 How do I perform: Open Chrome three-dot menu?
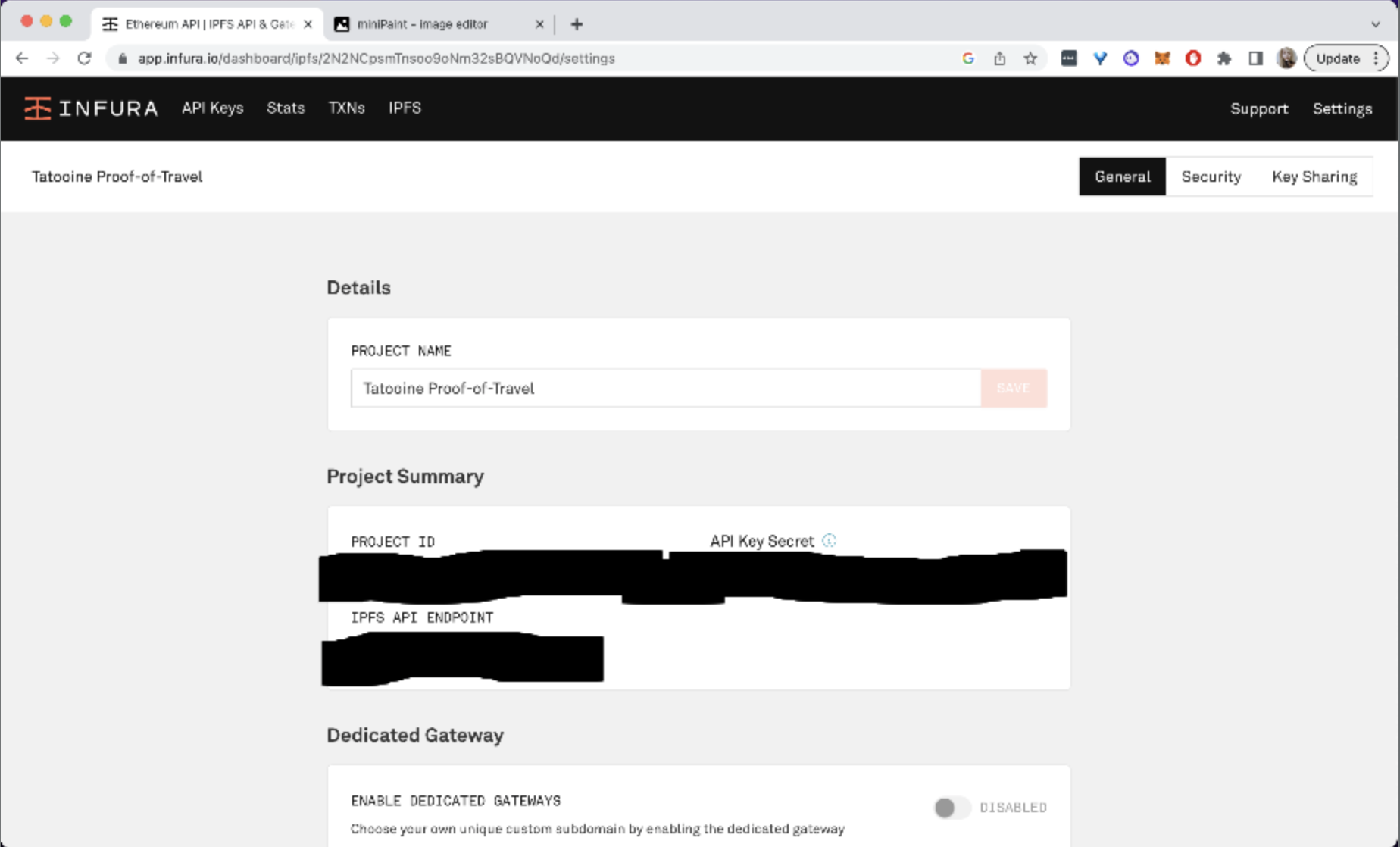point(1377,58)
